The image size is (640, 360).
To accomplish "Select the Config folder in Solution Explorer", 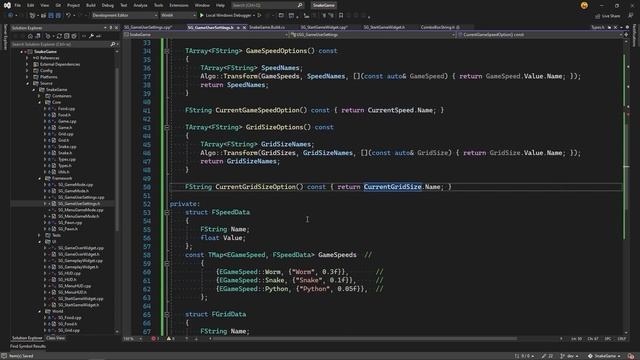I will coord(46,71).
